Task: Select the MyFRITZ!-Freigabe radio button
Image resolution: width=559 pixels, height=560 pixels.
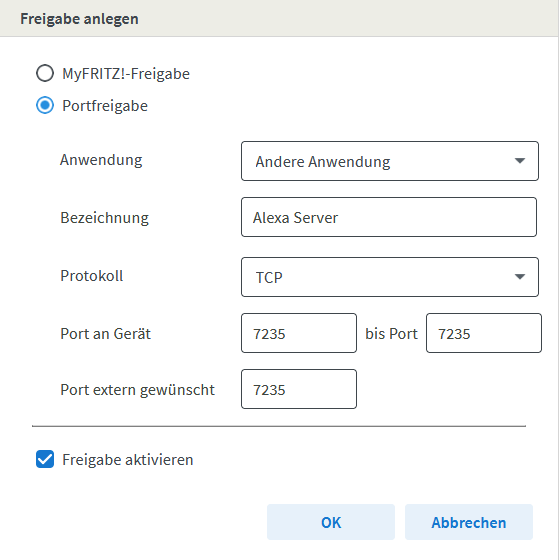Action: pos(45,73)
